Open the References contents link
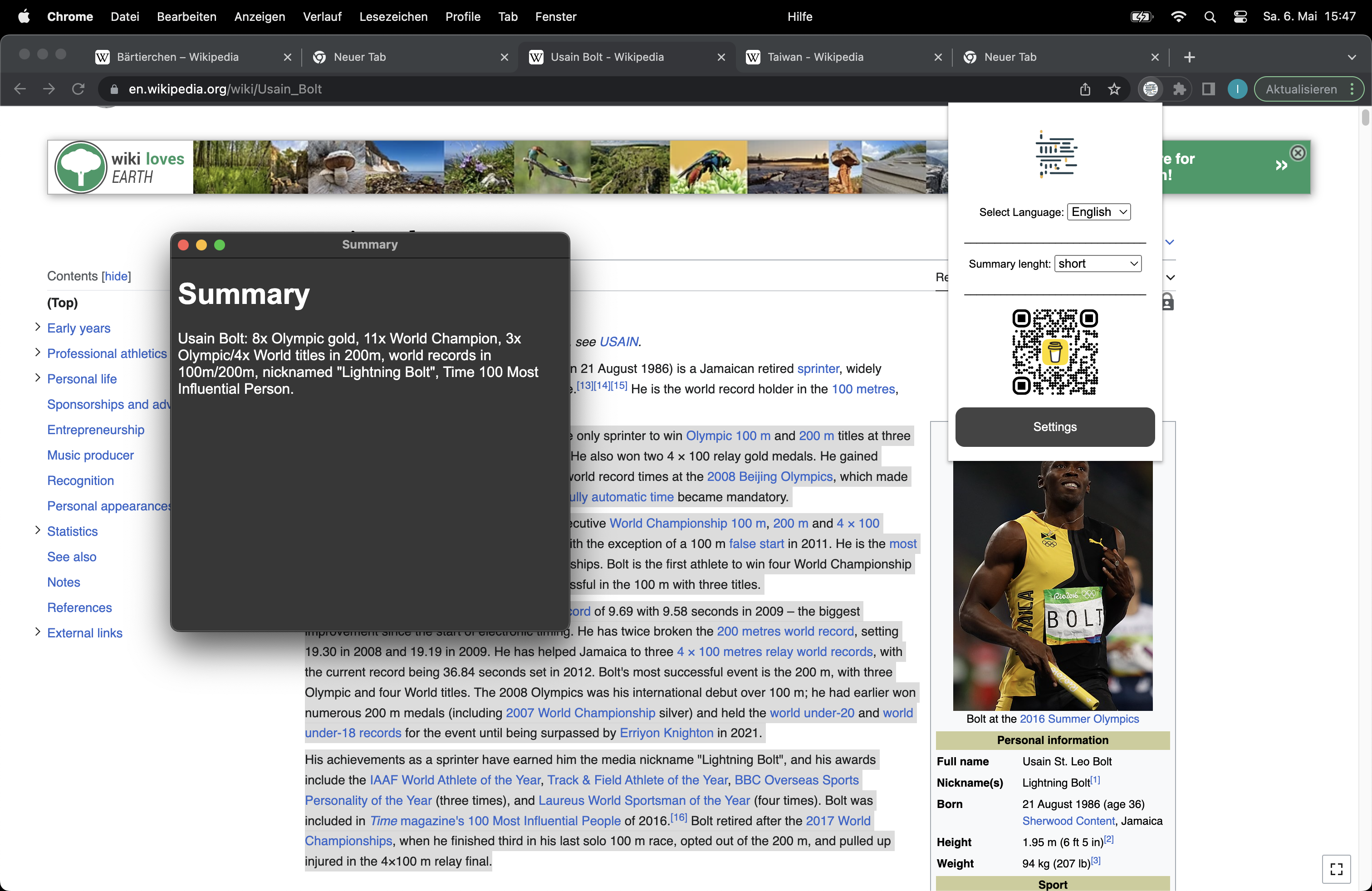 click(79, 607)
